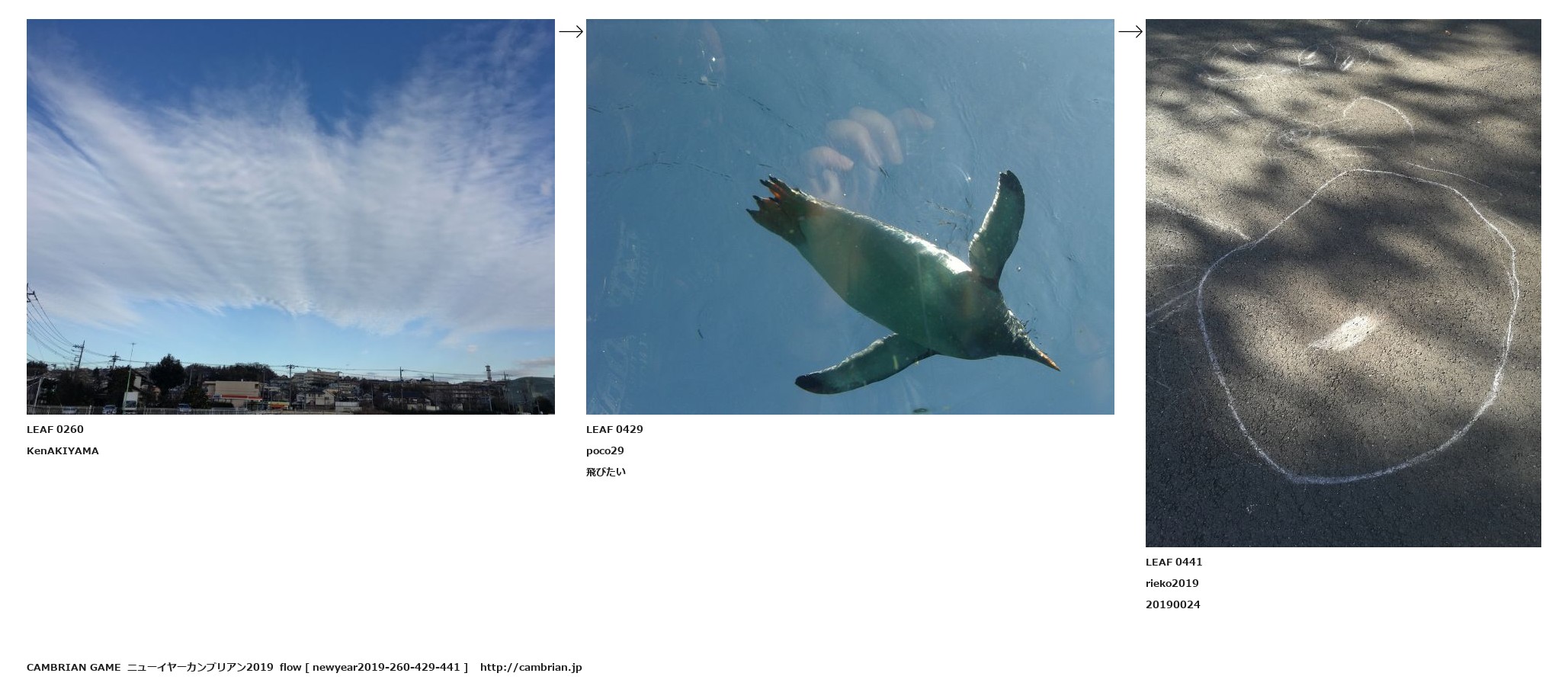Click the ニューイヤーカンブリアン2019 footer text

coord(200,667)
